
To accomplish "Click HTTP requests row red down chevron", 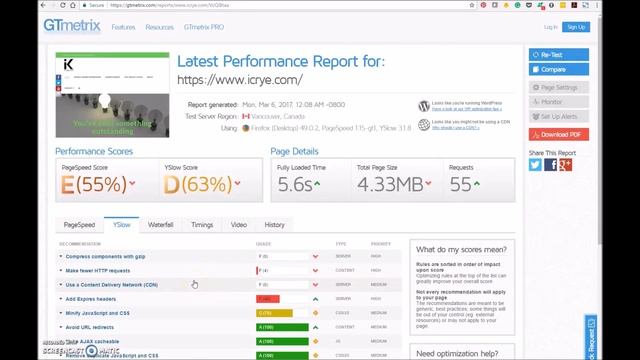I will click(316, 271).
